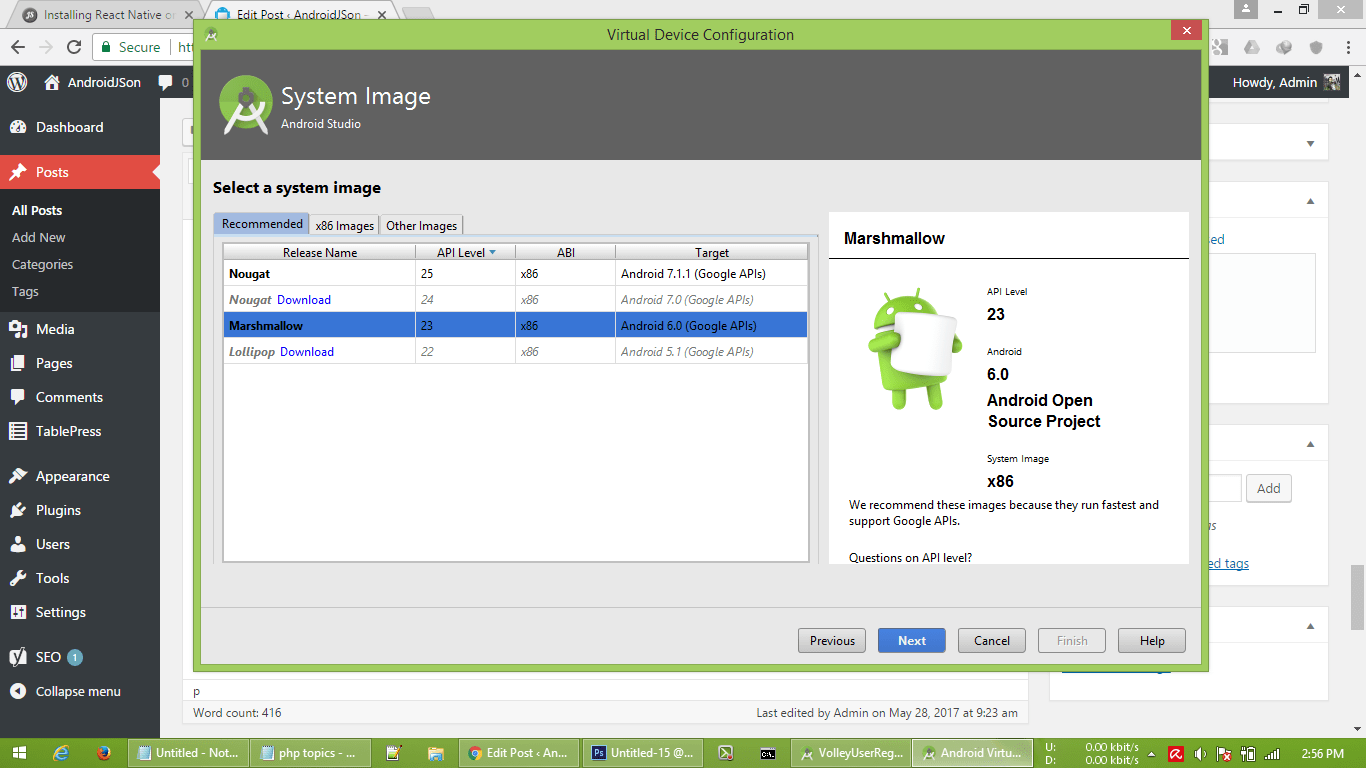This screenshot has width=1366, height=768.
Task: Launch Firefox from the taskbar
Action: click(104, 753)
